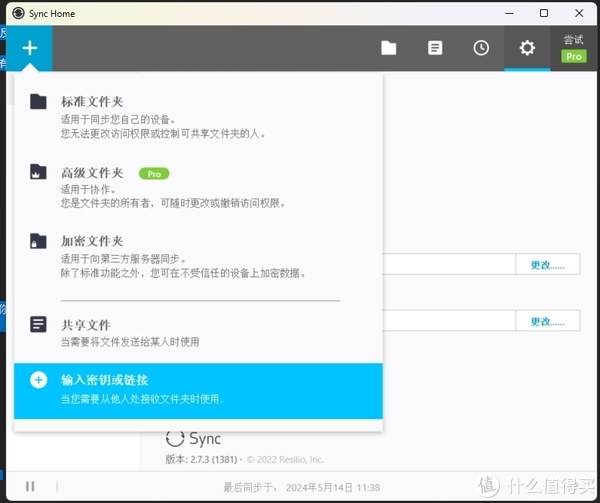Image resolution: width=600 pixels, height=503 pixels.
Task: Open the history clock icon
Action: point(481,48)
